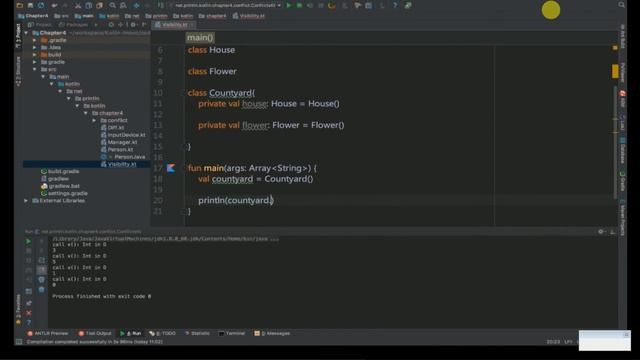This screenshot has height=360, width=640.
Task: Click the green Run button in the top toolbar
Action: click(x=289, y=5)
